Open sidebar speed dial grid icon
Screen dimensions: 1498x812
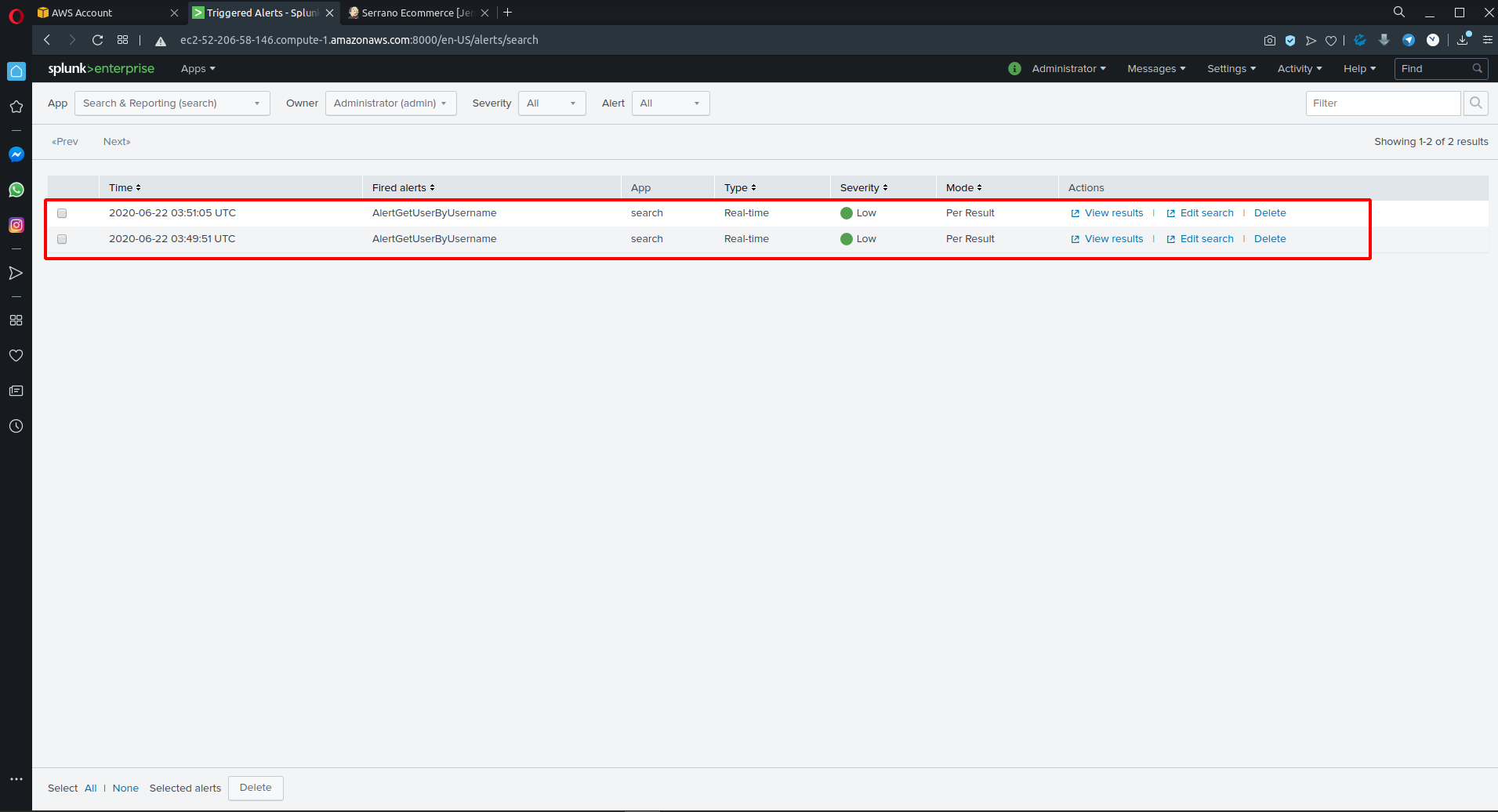(16, 321)
